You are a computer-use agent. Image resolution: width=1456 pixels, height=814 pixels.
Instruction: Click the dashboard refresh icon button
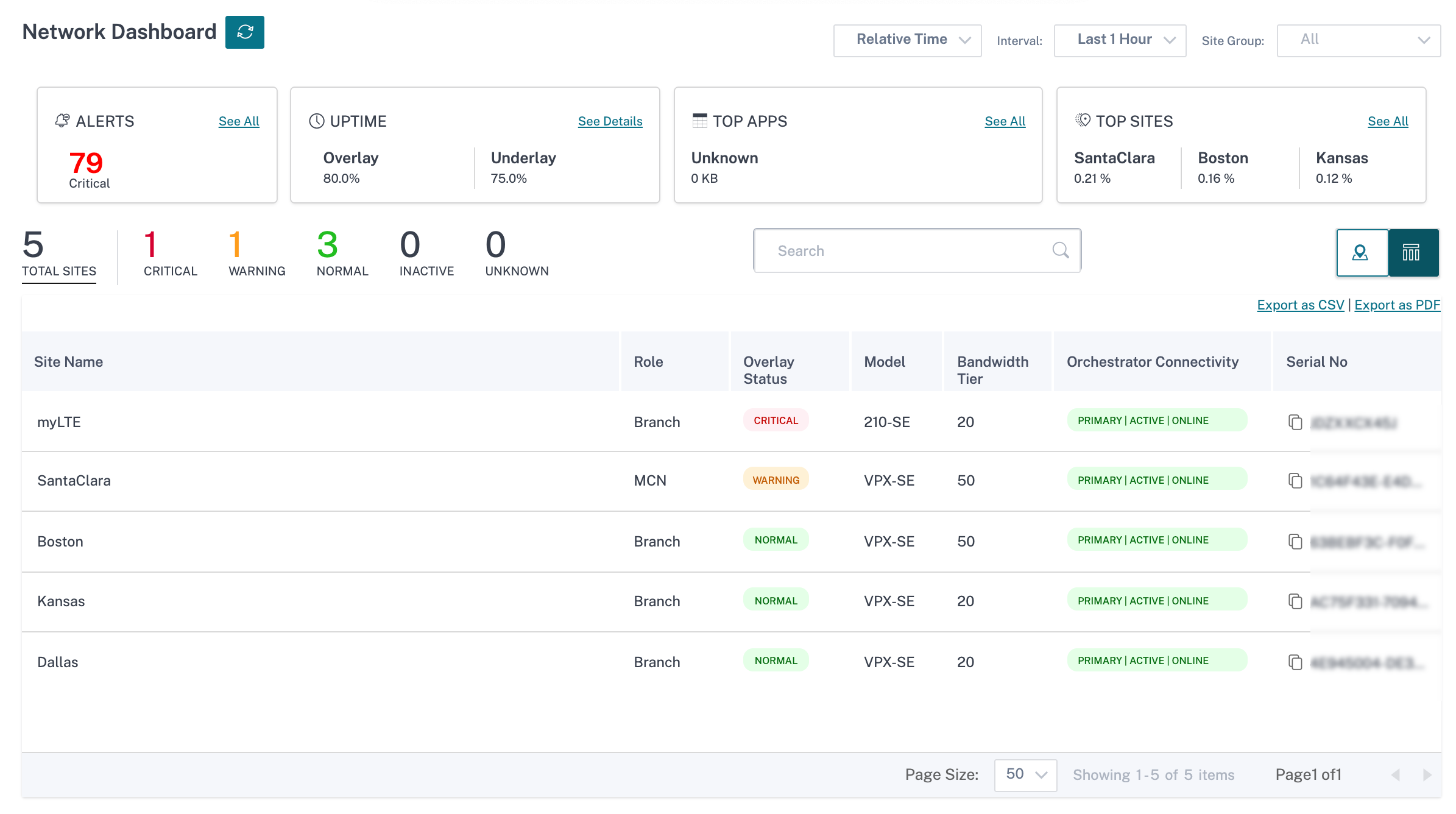(x=244, y=32)
